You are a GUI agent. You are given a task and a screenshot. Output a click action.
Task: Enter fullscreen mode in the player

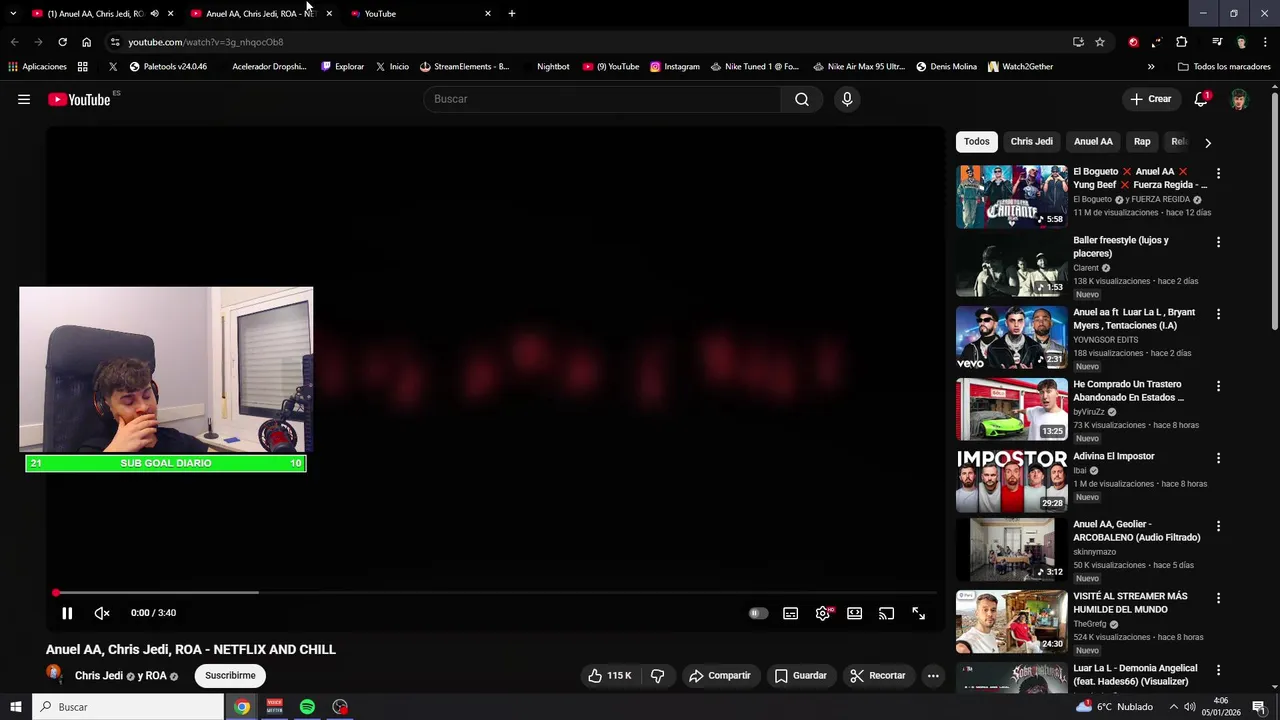918,613
